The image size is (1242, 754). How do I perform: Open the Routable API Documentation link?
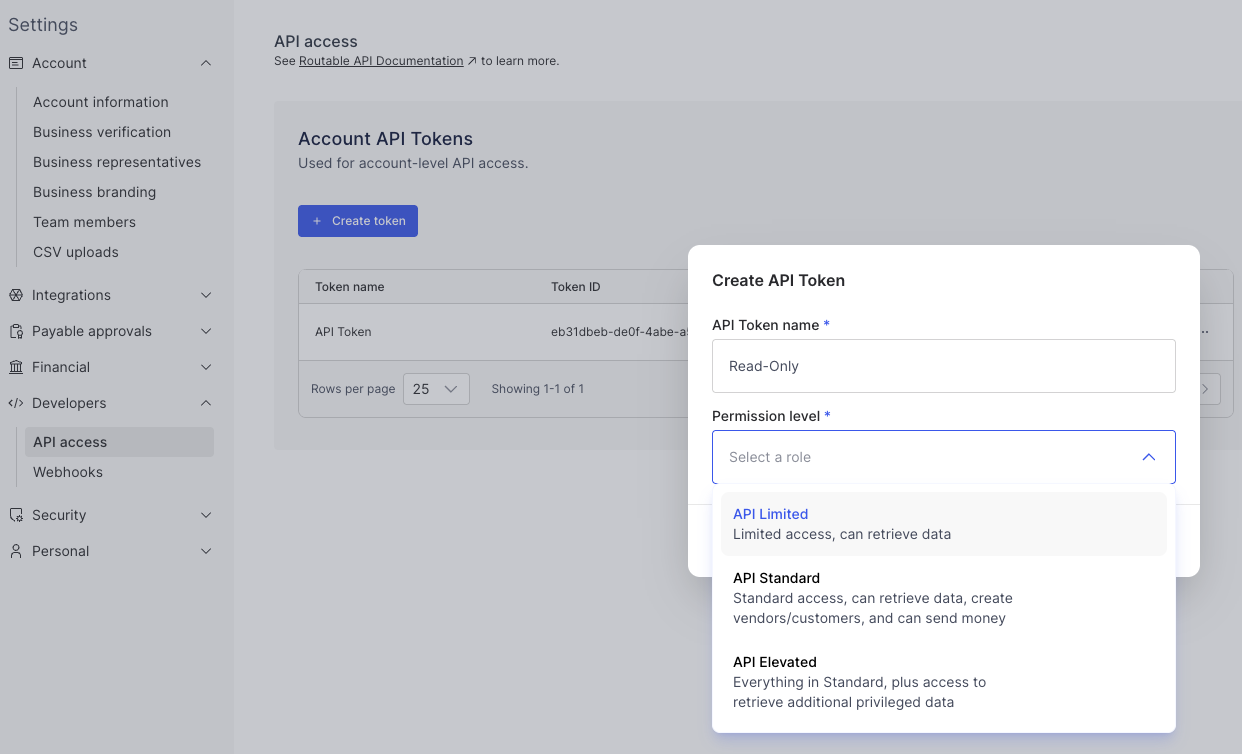pyautogui.click(x=381, y=61)
